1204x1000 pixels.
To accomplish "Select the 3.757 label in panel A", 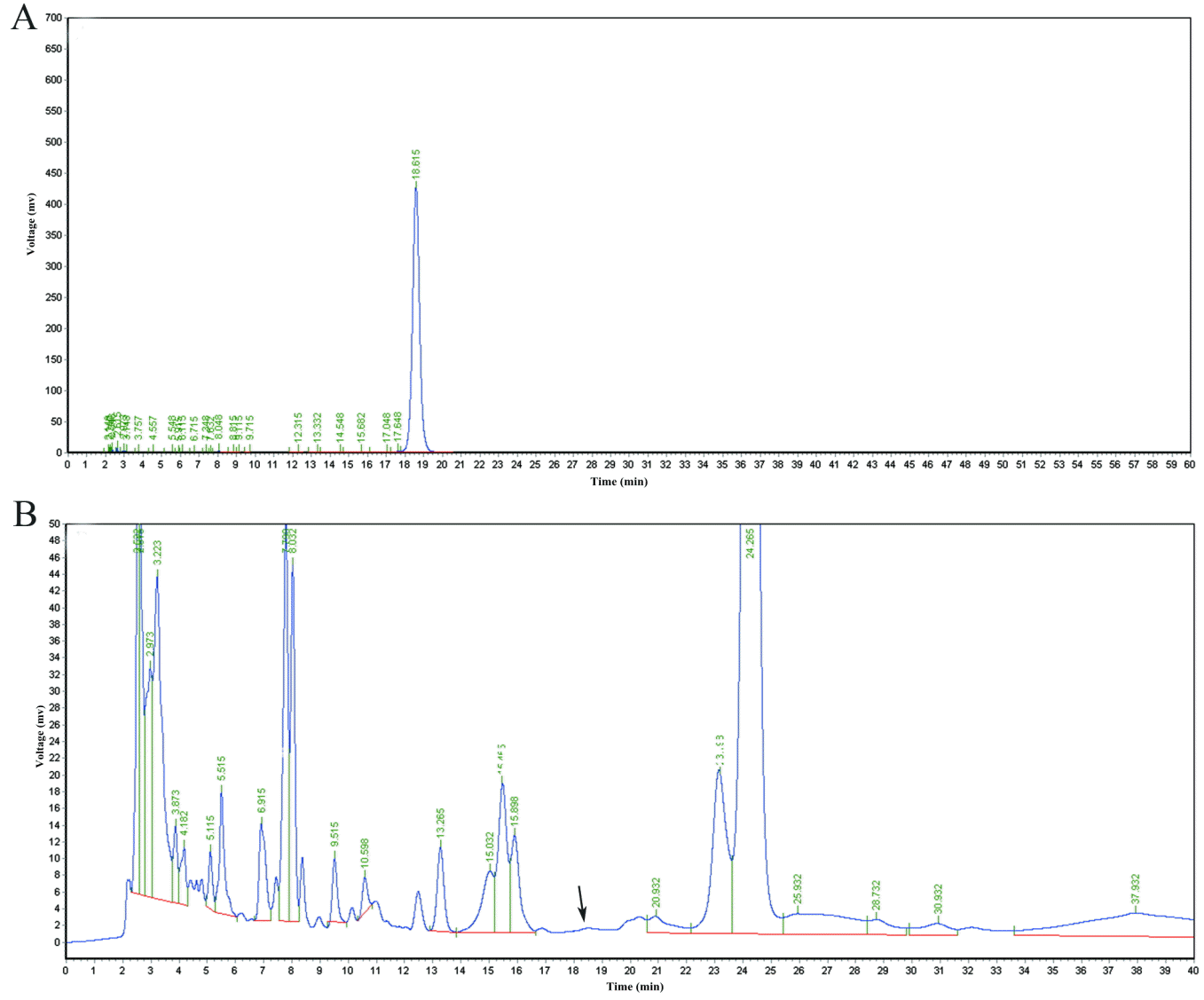I will pos(138,429).
